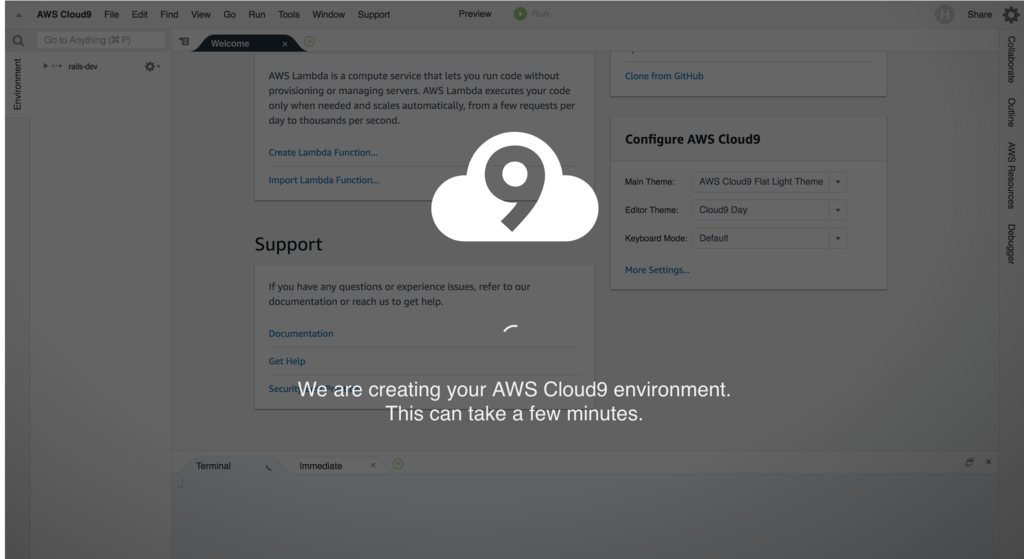Click the tab list icon left of Welcome
The height and width of the screenshot is (559, 1024).
(184, 41)
